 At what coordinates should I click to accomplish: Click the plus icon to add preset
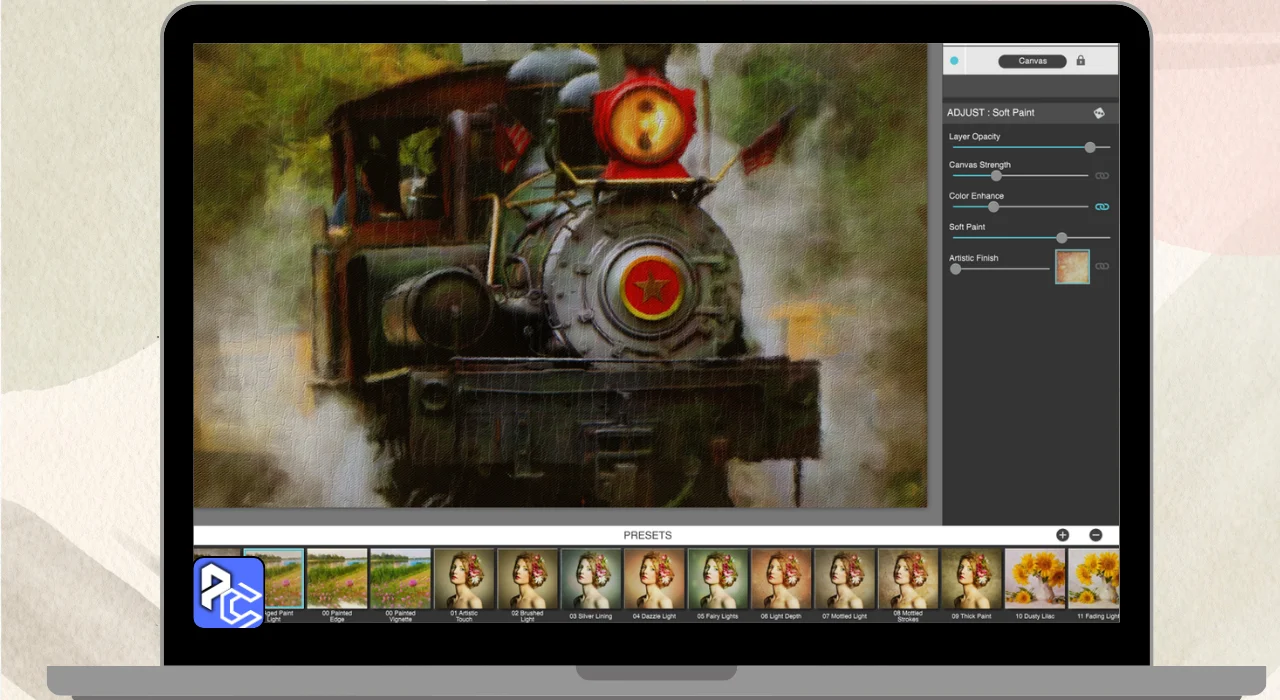[x=1062, y=535]
